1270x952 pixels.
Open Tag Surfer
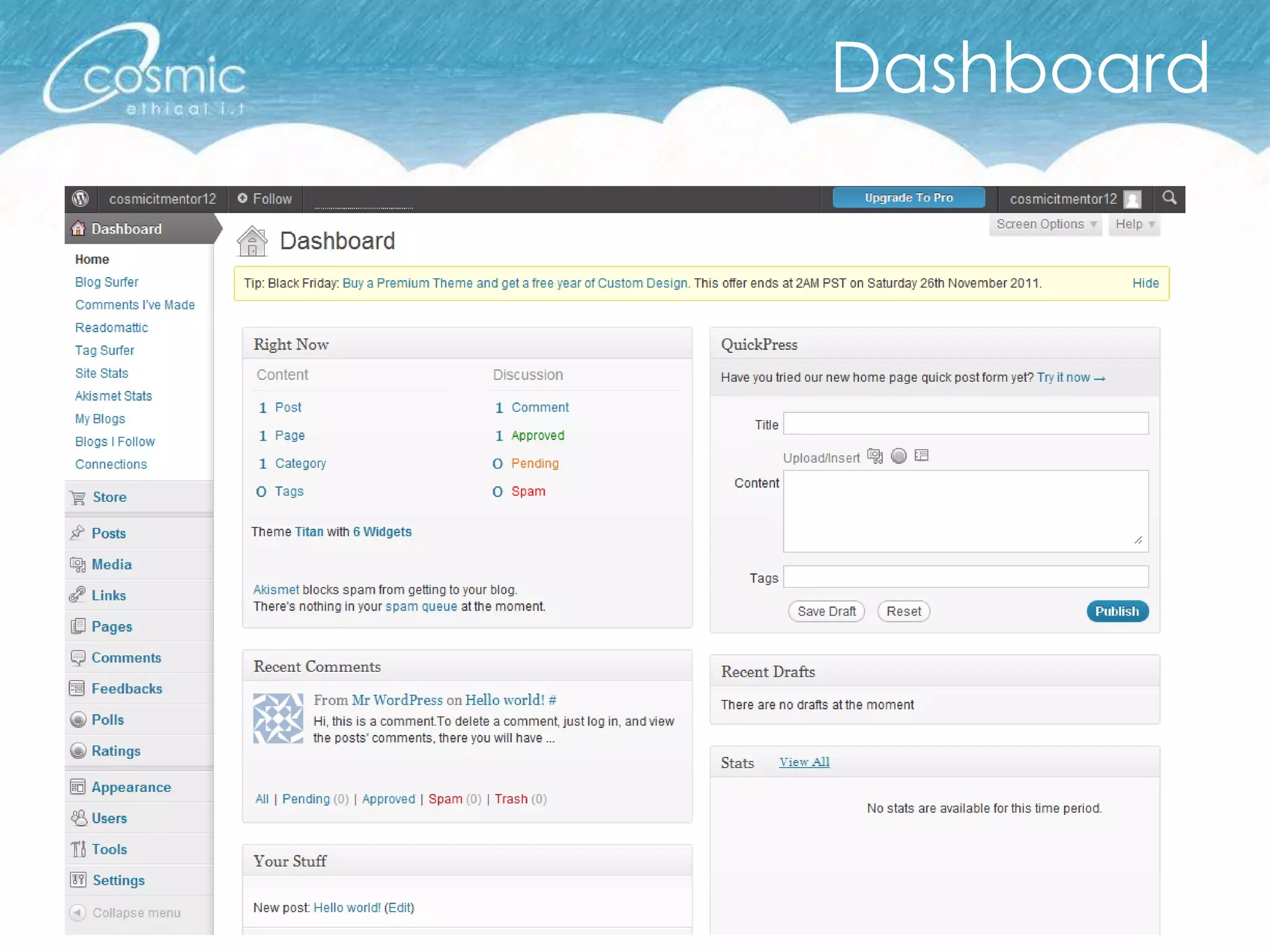pyautogui.click(x=105, y=350)
